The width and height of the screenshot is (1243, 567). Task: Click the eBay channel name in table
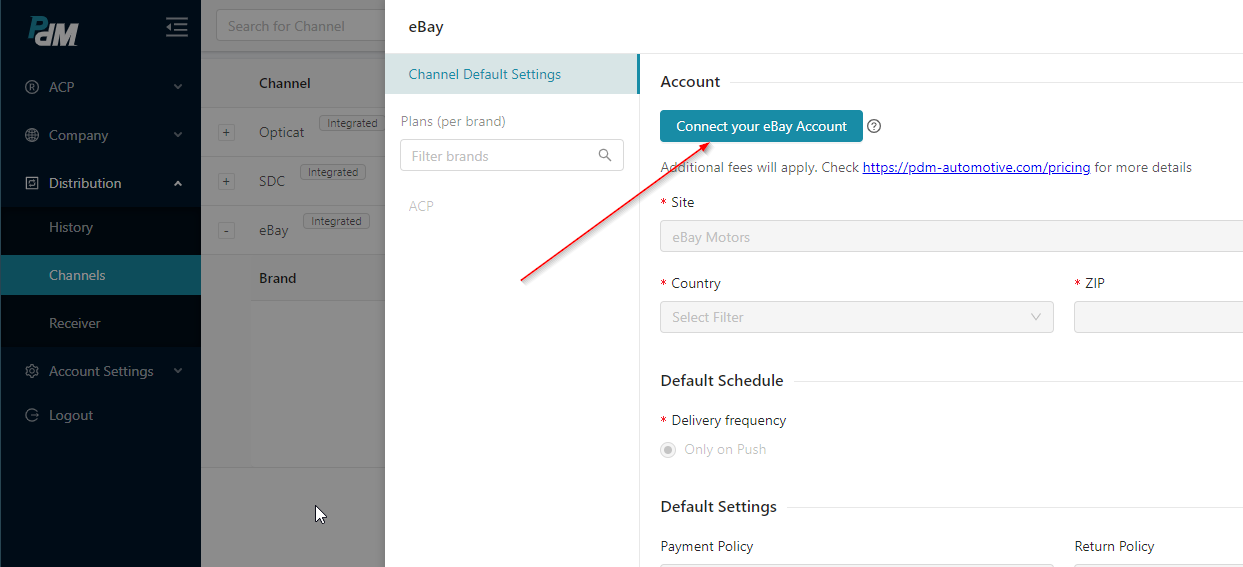tap(273, 230)
